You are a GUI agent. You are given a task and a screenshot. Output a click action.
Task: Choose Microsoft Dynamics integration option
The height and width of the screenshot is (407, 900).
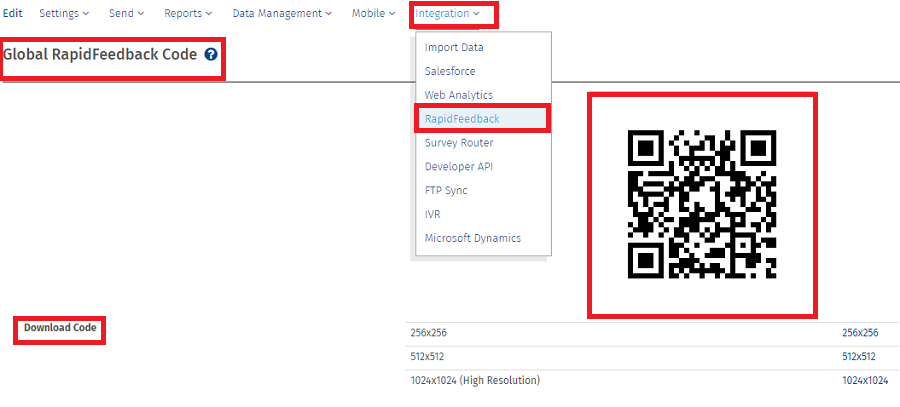click(473, 238)
